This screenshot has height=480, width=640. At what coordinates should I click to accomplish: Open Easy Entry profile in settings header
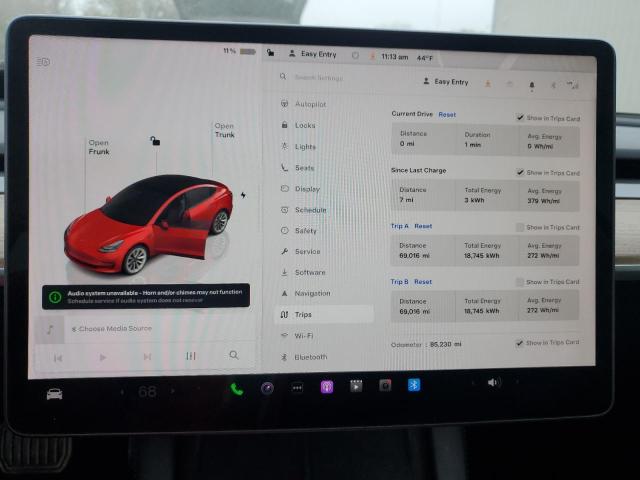pyautogui.click(x=446, y=82)
